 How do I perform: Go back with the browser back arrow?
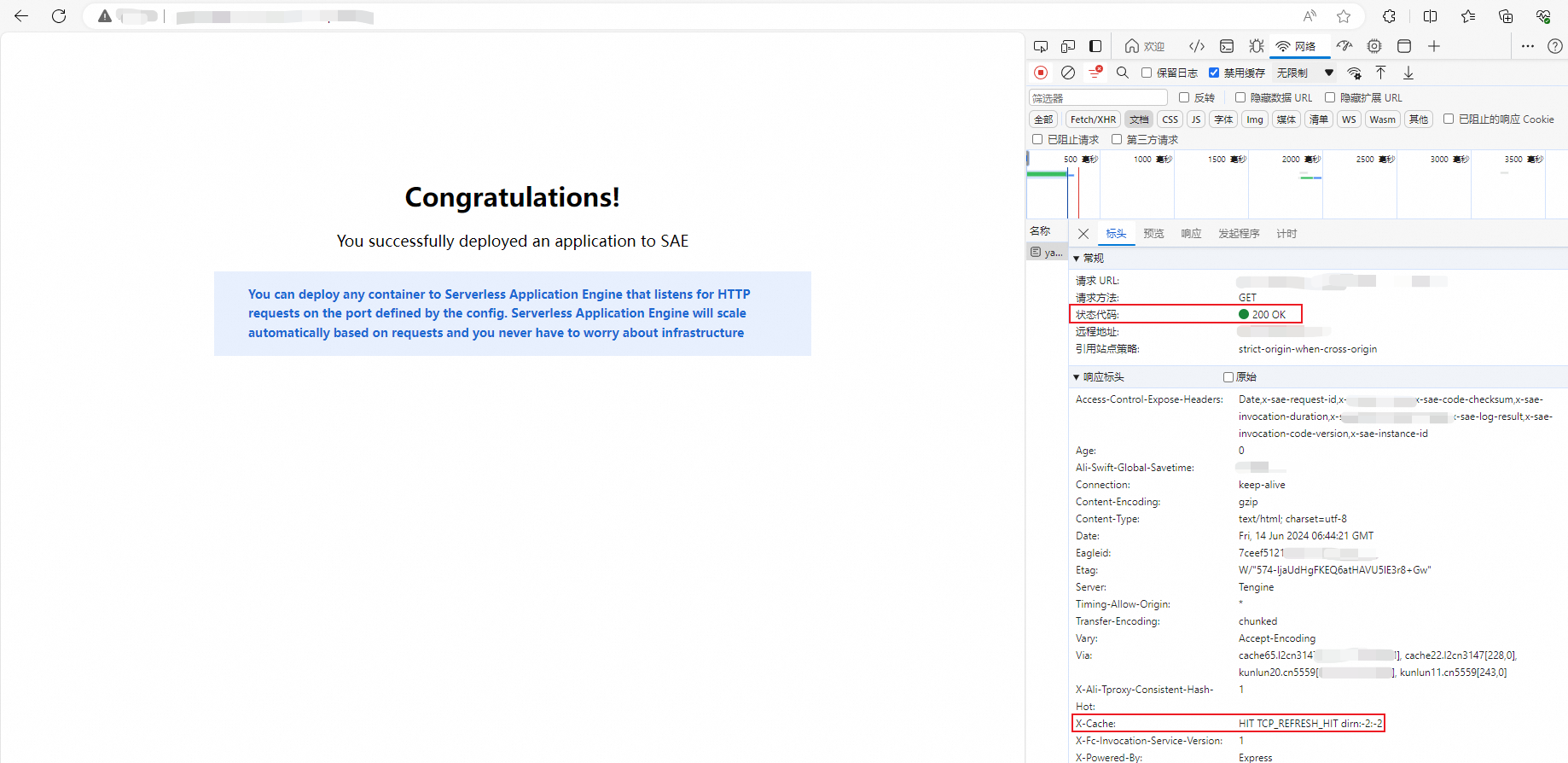[21, 16]
